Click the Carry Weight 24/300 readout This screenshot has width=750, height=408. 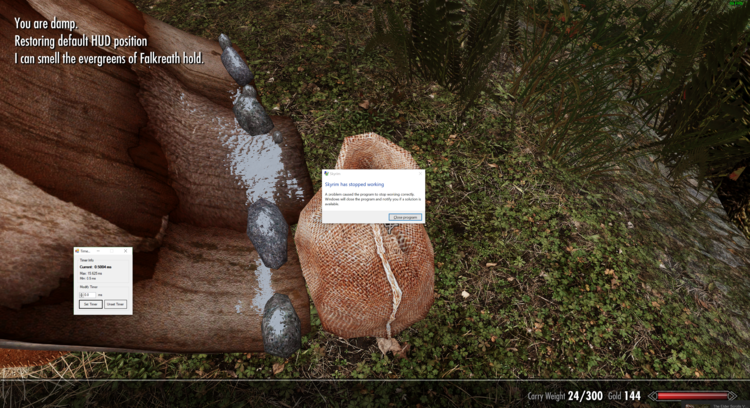(x=565, y=396)
